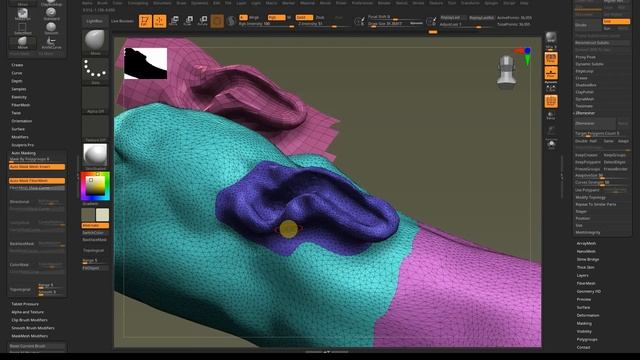Expand Alpha and Texture section
Screen dimensions: 640x360
[28, 312]
